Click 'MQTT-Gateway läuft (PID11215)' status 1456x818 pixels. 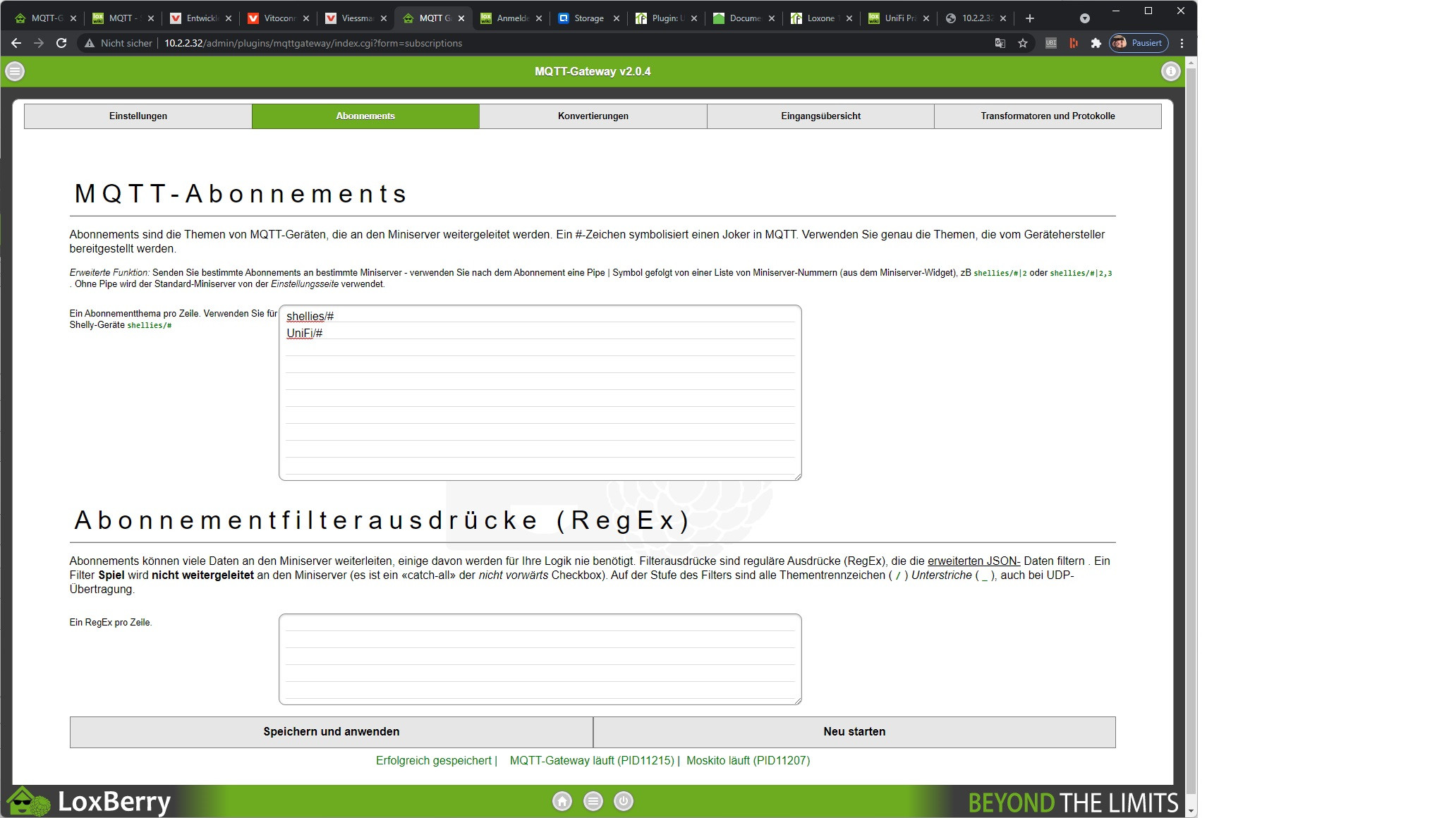[592, 761]
